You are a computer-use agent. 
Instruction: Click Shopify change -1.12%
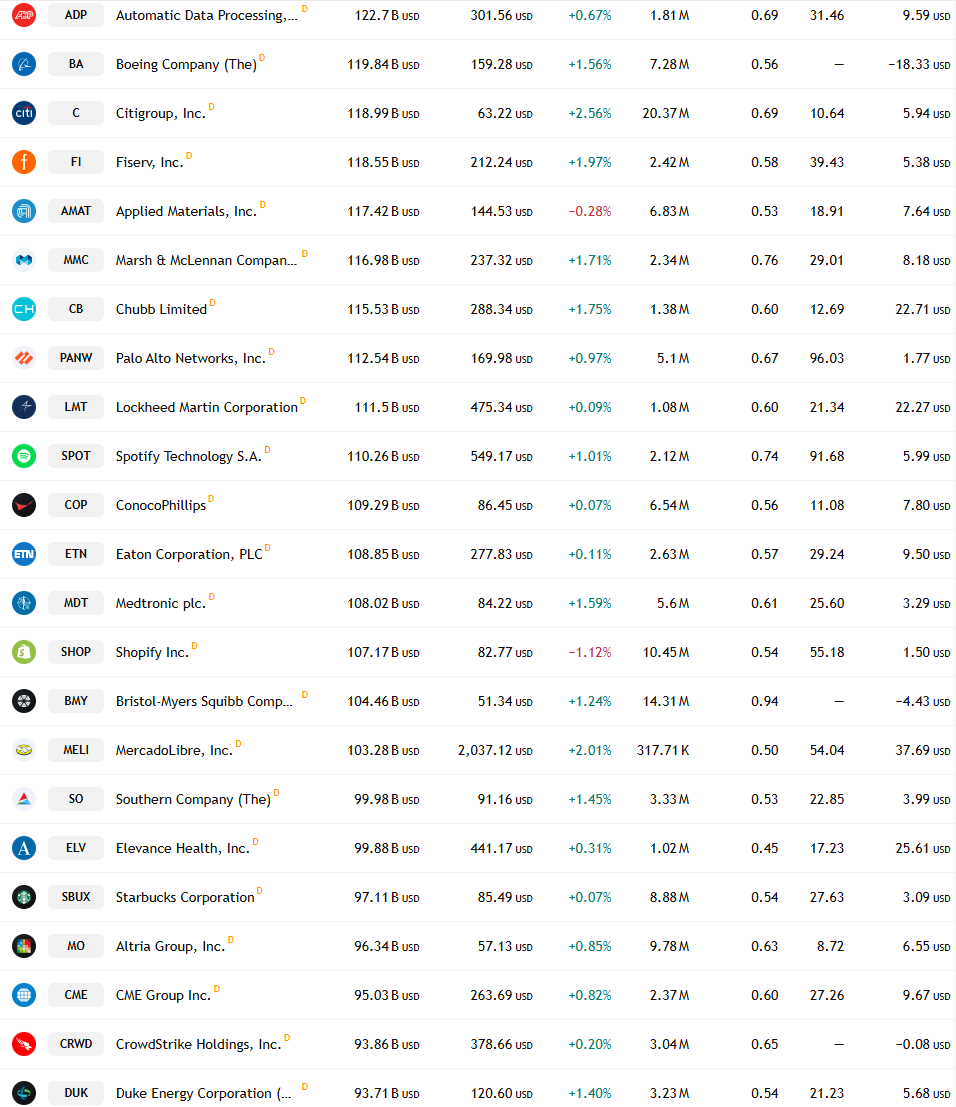coord(590,652)
